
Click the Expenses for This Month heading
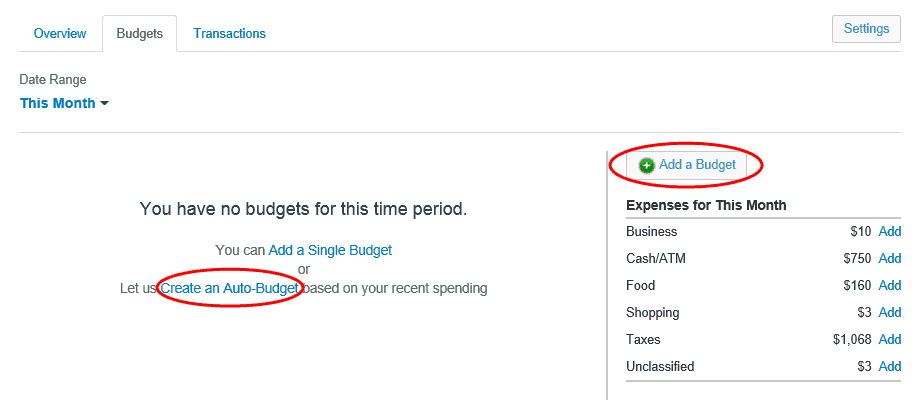(x=706, y=205)
